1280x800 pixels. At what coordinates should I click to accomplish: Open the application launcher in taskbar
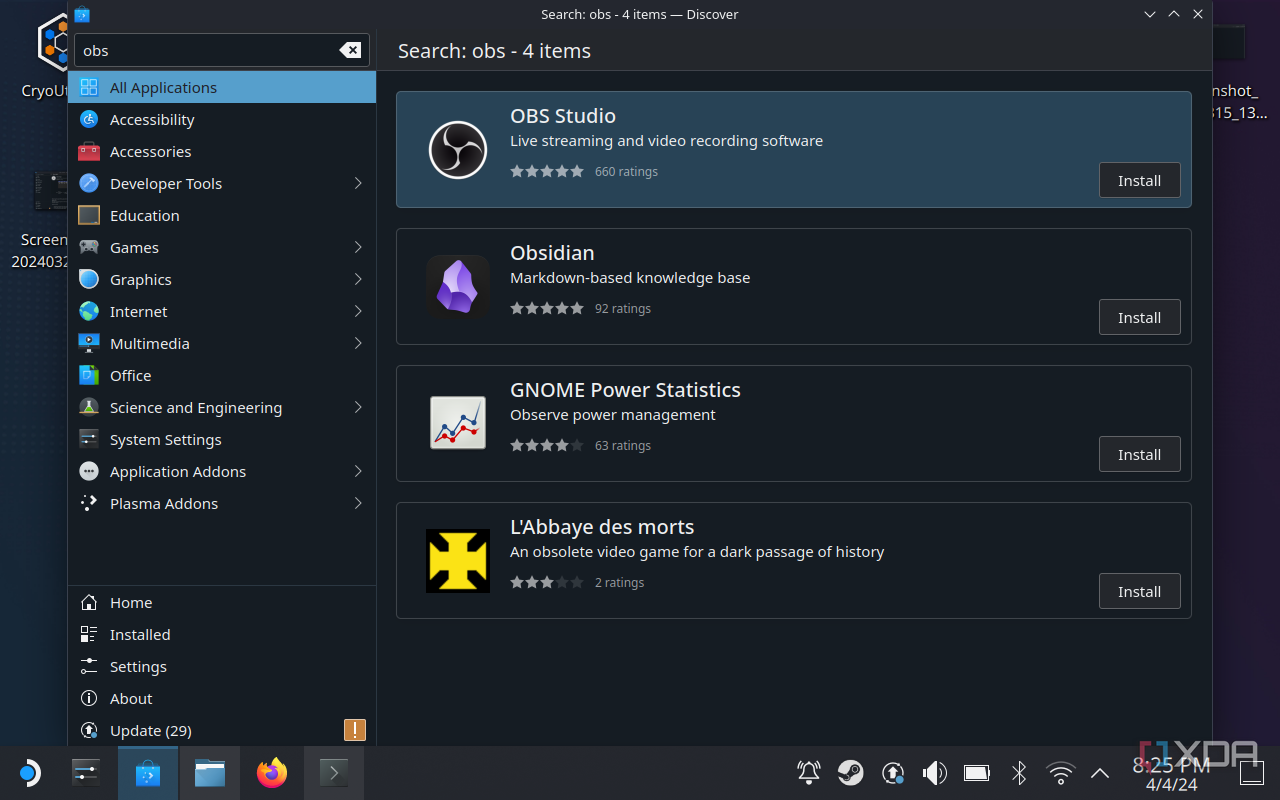click(28, 773)
